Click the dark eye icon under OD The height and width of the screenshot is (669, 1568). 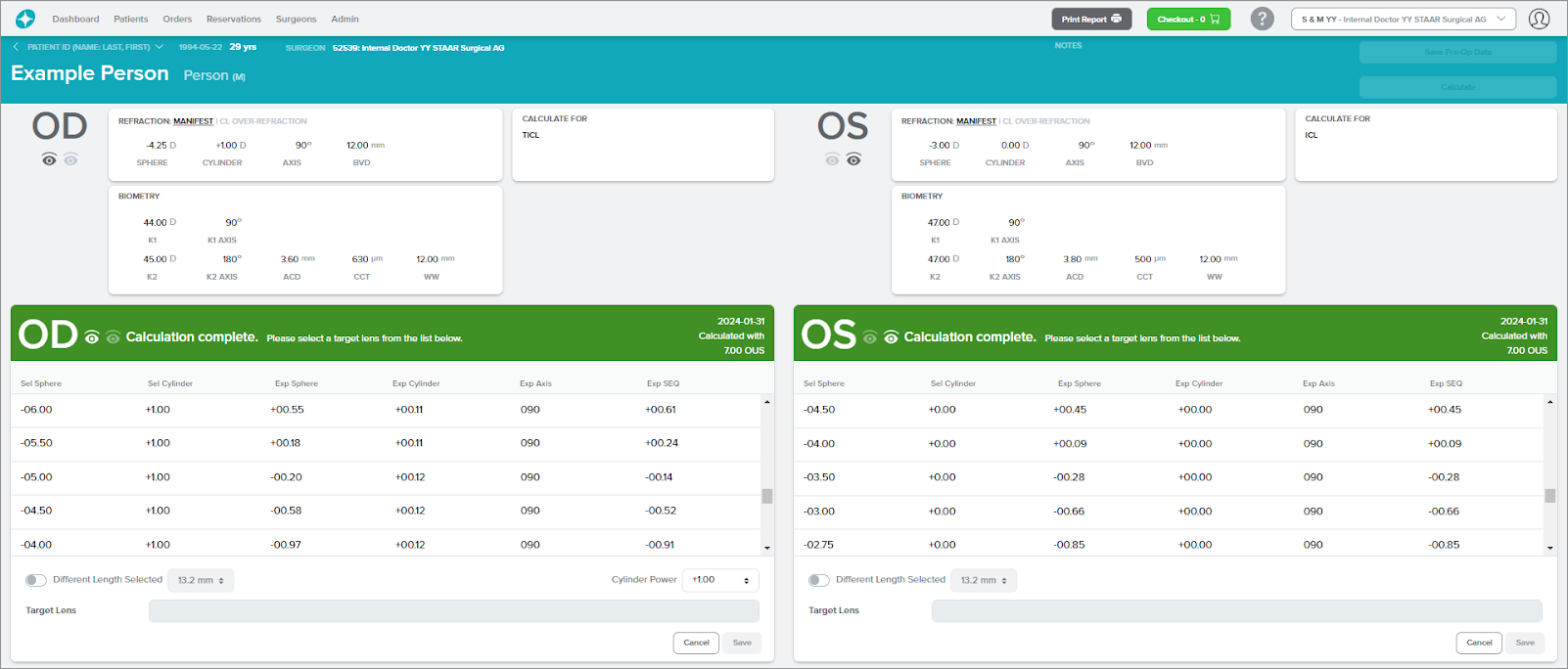click(x=49, y=159)
